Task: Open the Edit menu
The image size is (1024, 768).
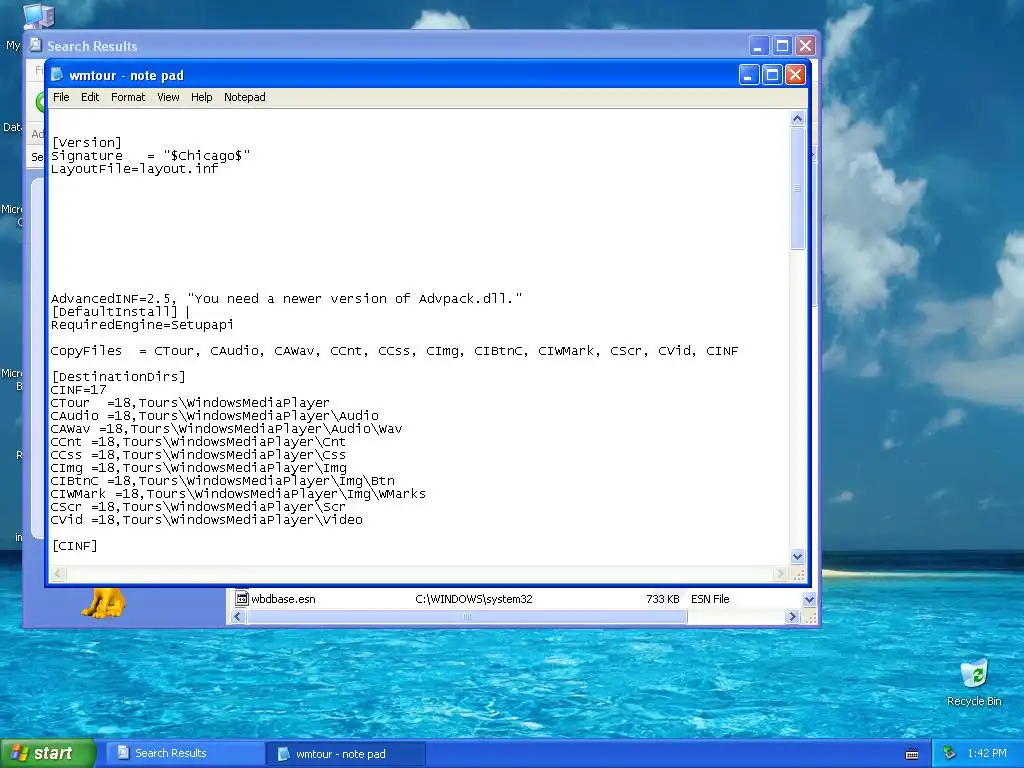Action: 90,97
